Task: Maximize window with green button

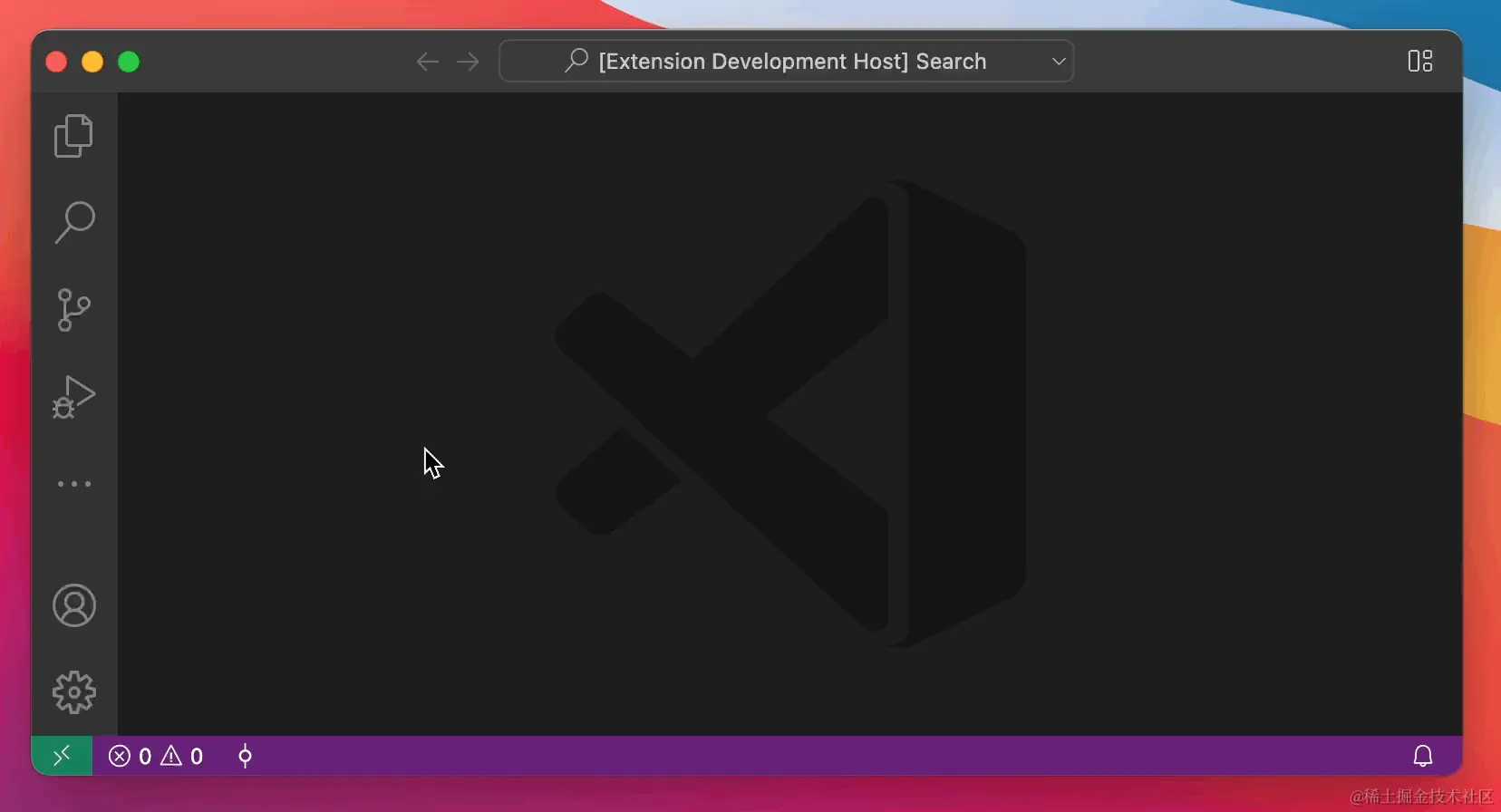Action: coord(129,62)
